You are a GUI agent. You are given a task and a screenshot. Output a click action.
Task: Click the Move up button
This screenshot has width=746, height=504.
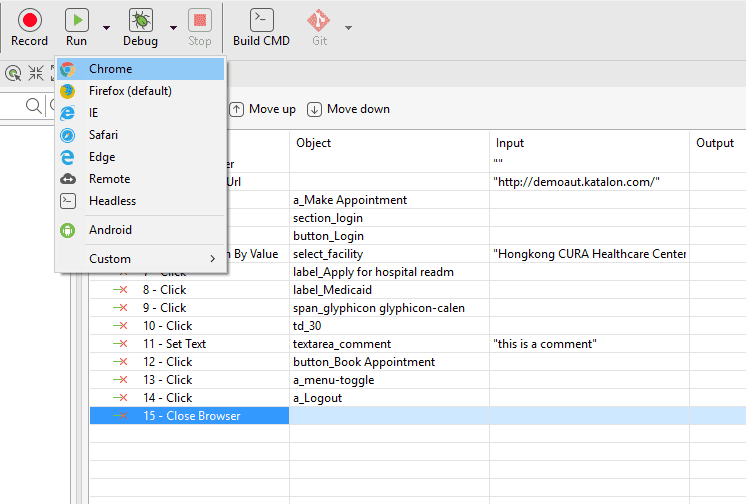click(x=263, y=109)
